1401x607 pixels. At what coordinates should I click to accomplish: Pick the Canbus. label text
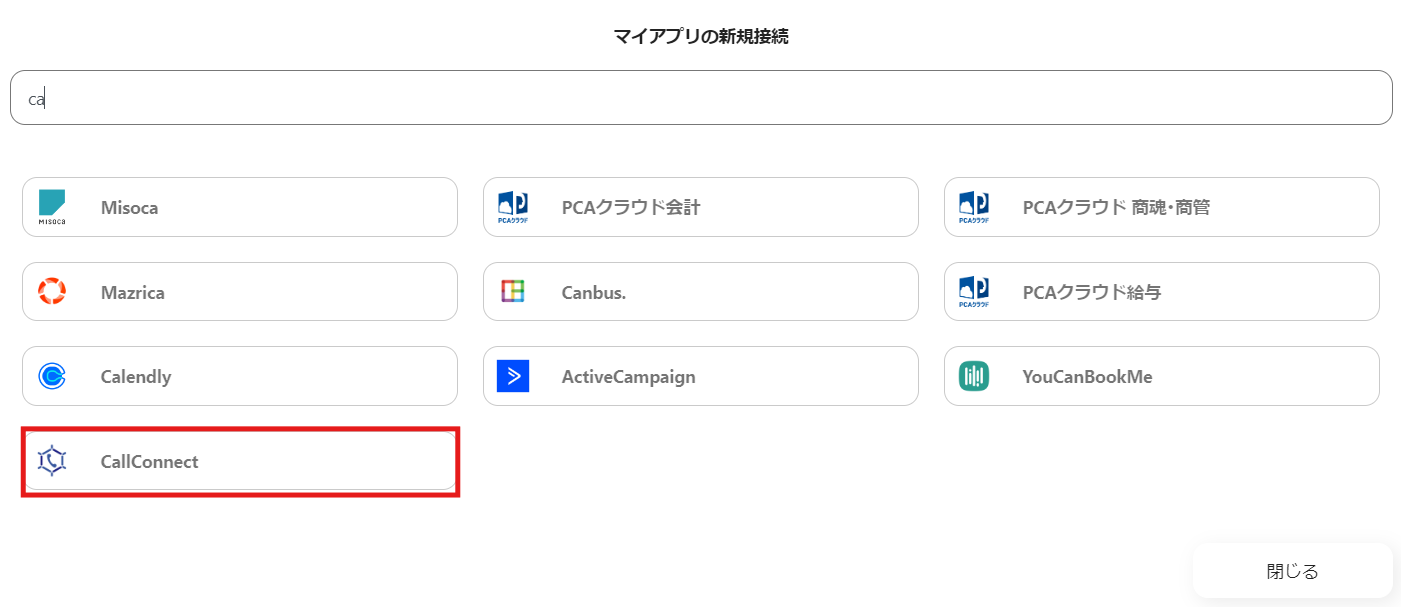(594, 293)
